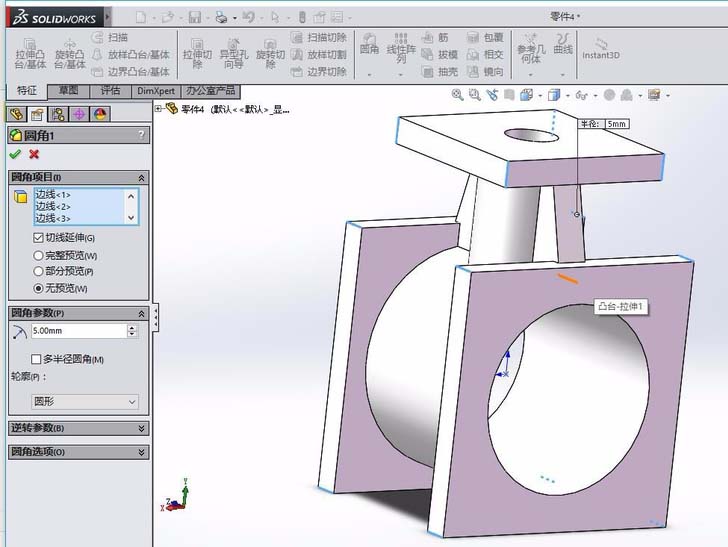Select the Wrap (包覆) tool
Viewport: 728px width, 547px height.
click(485, 37)
